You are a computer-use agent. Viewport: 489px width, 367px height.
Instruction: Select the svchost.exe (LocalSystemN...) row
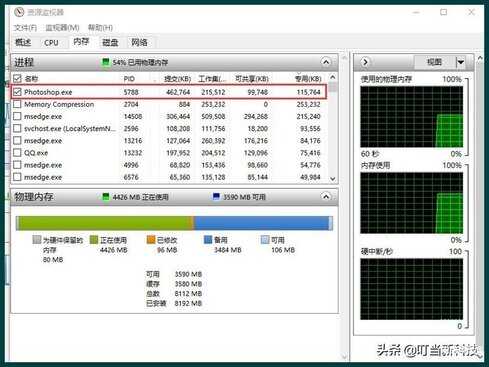point(169,129)
